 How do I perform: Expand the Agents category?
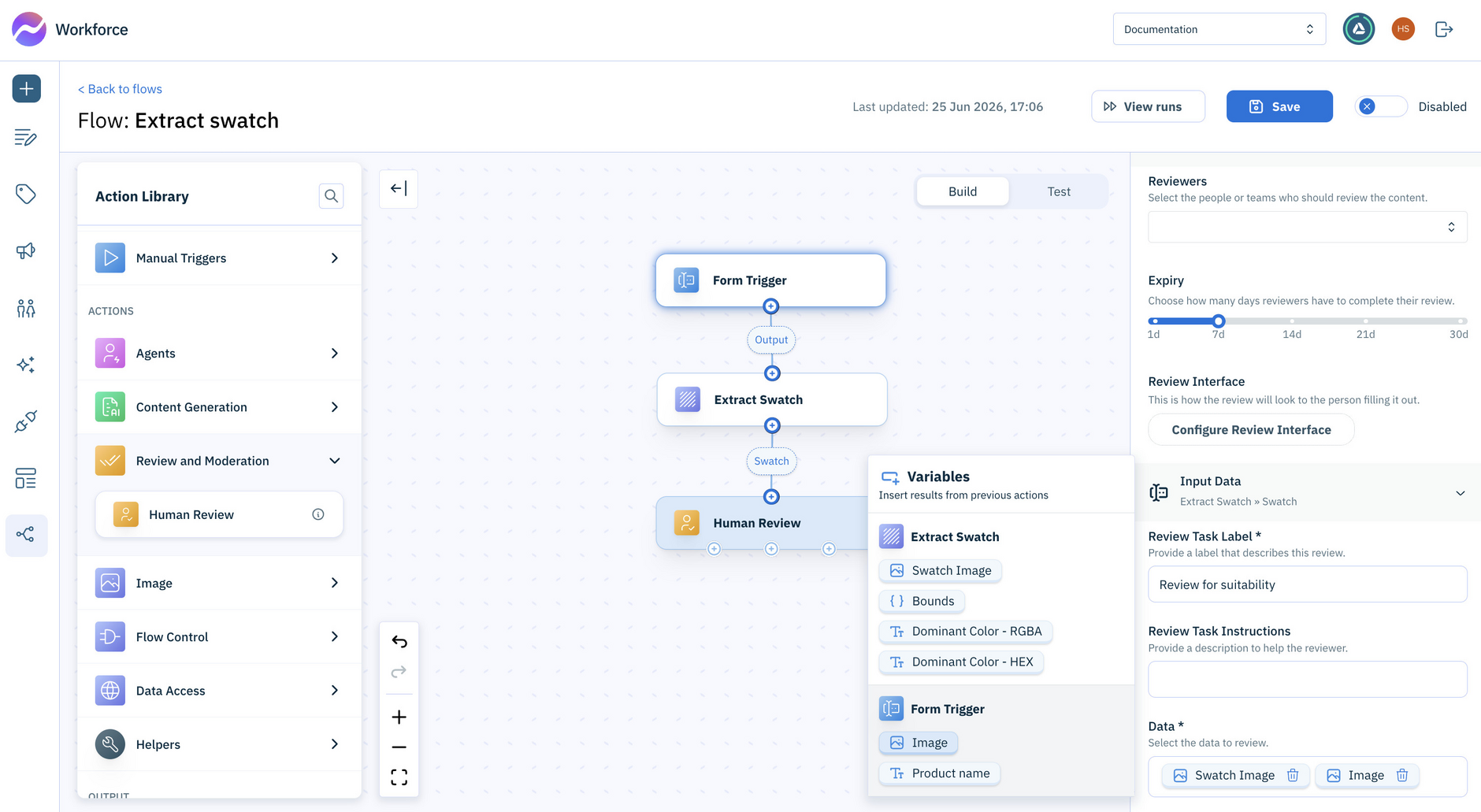click(219, 354)
